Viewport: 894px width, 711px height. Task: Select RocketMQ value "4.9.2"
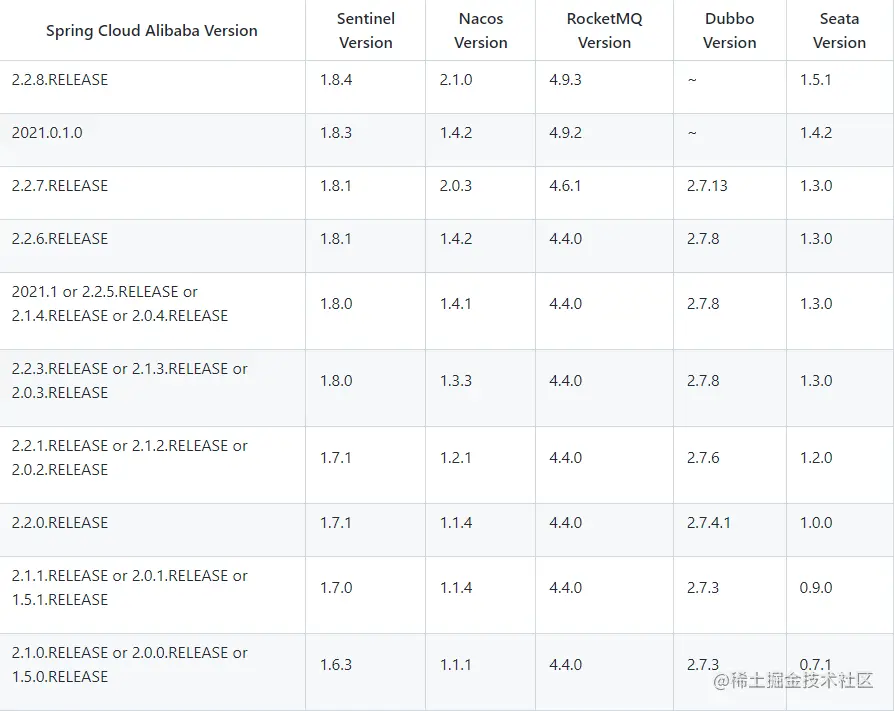pos(565,133)
